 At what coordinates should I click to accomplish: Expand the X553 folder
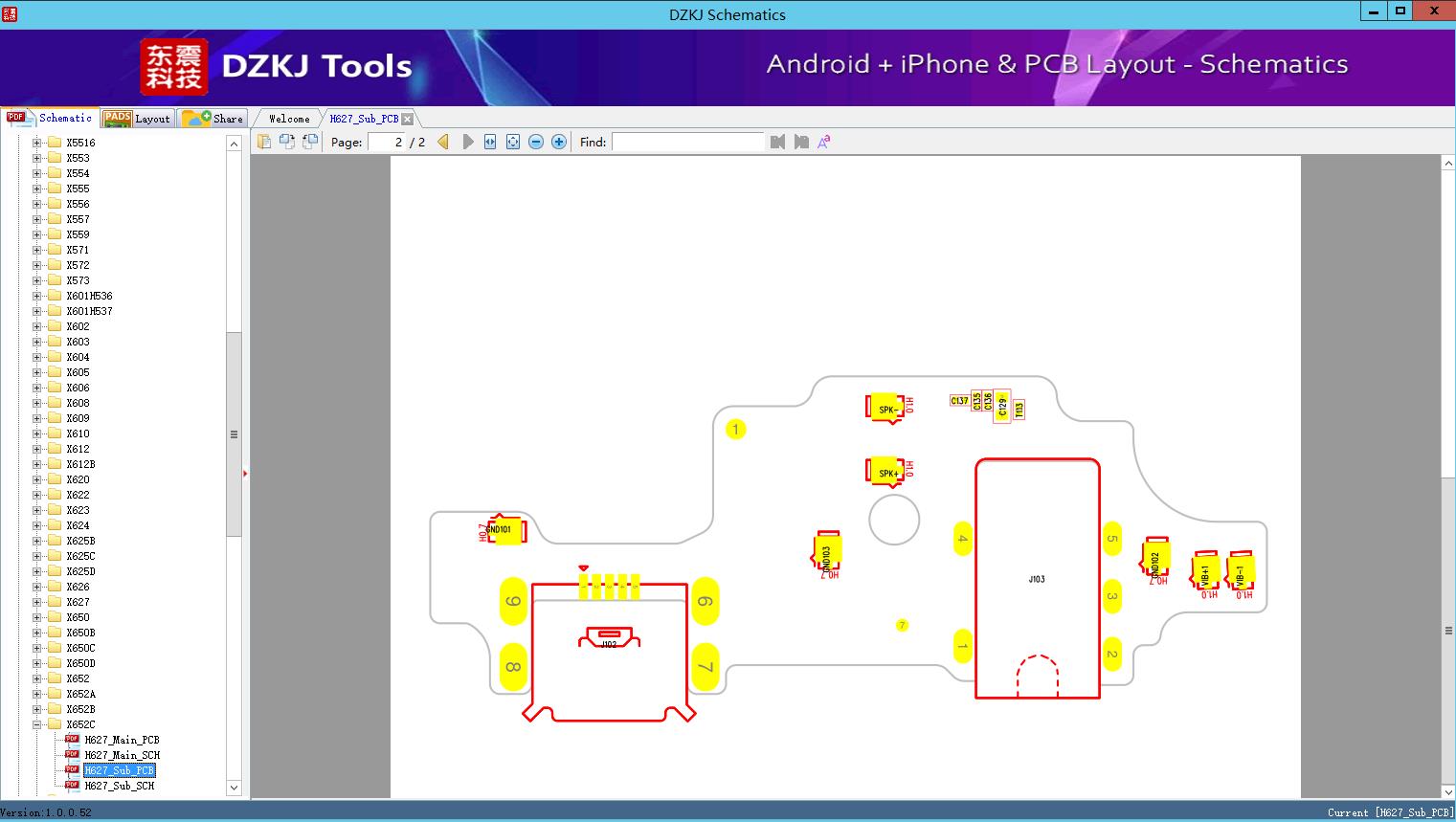pyautogui.click(x=37, y=158)
